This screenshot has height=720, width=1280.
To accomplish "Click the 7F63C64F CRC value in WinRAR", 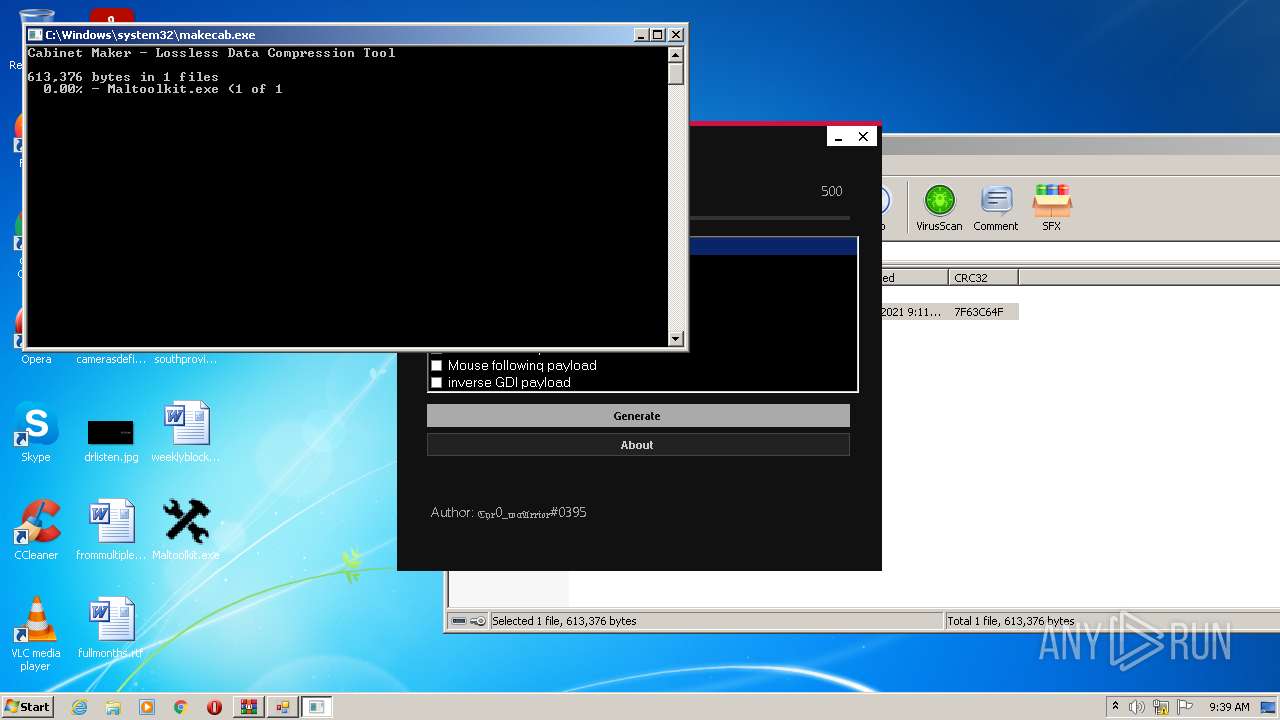I will pos(978,312).
